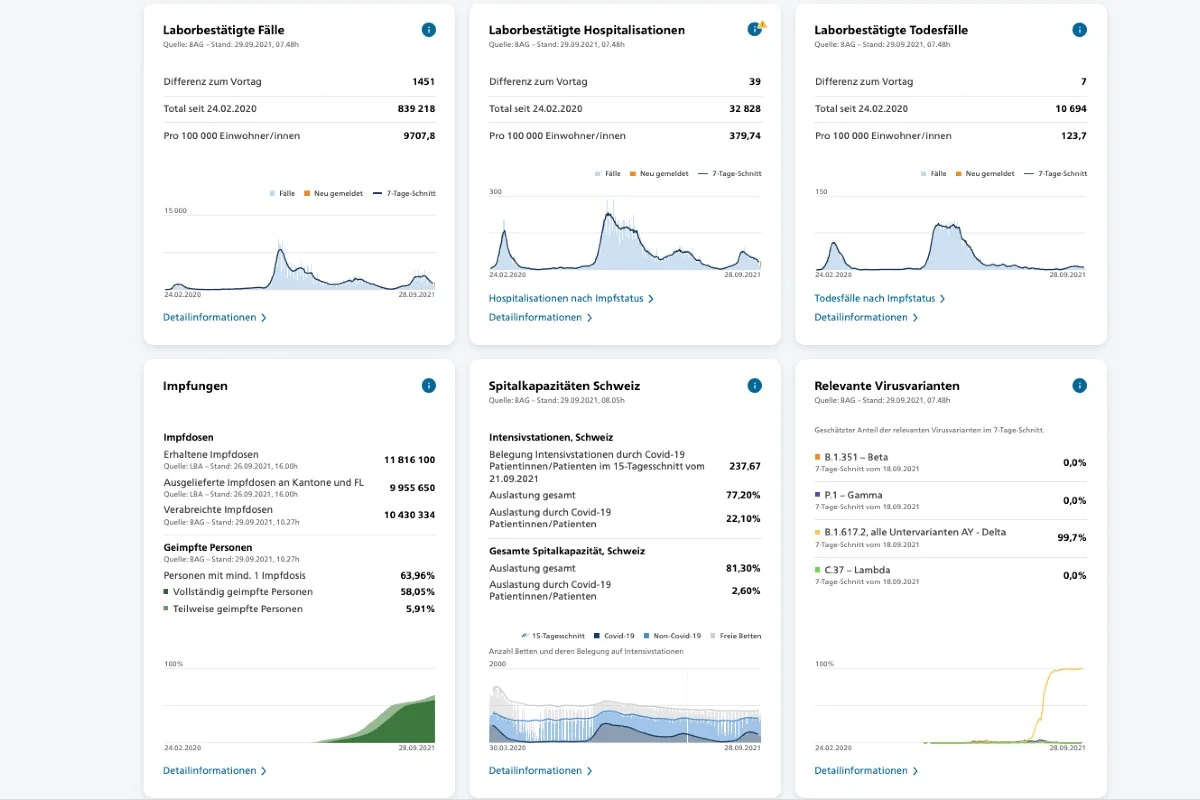The height and width of the screenshot is (800, 1200).
Task: Click the Non-Covid-19 legend color swatch
Action: pyautogui.click(x=647, y=636)
